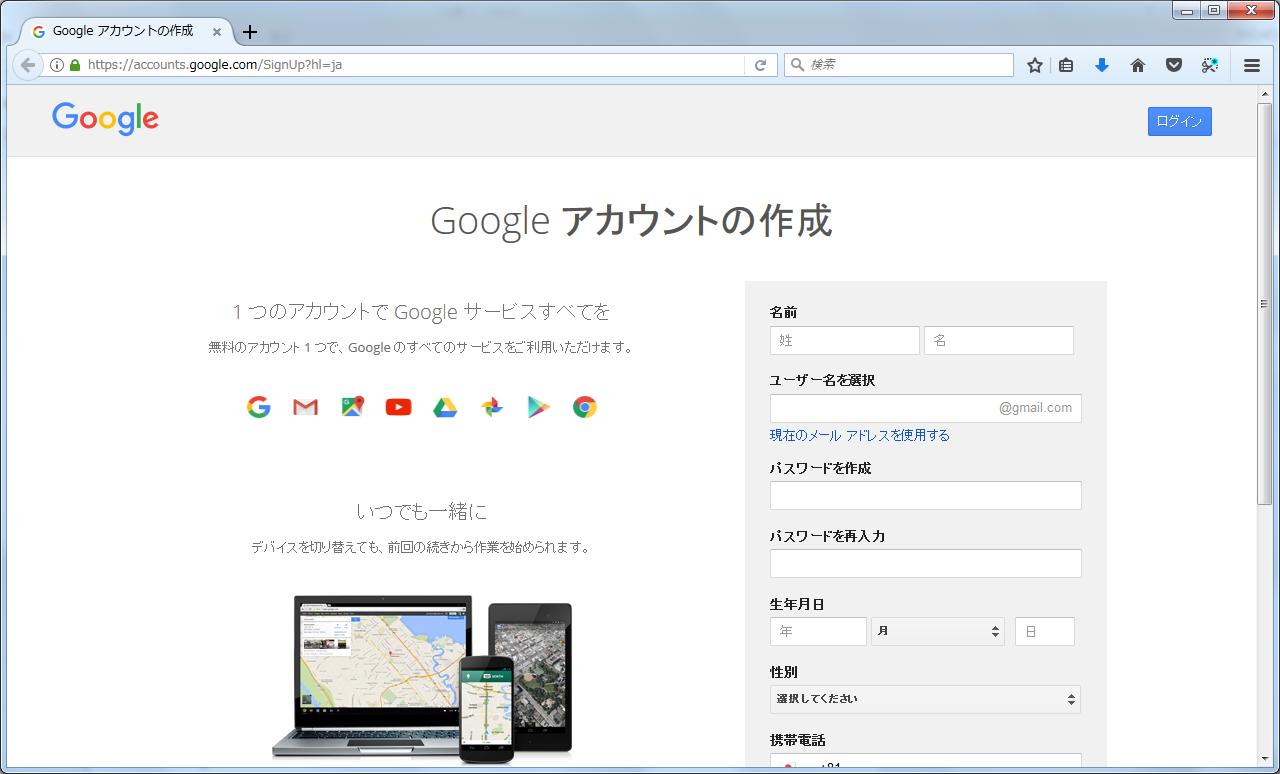Click the パスワードを再入力 input field
1280x774 pixels.
click(x=926, y=563)
